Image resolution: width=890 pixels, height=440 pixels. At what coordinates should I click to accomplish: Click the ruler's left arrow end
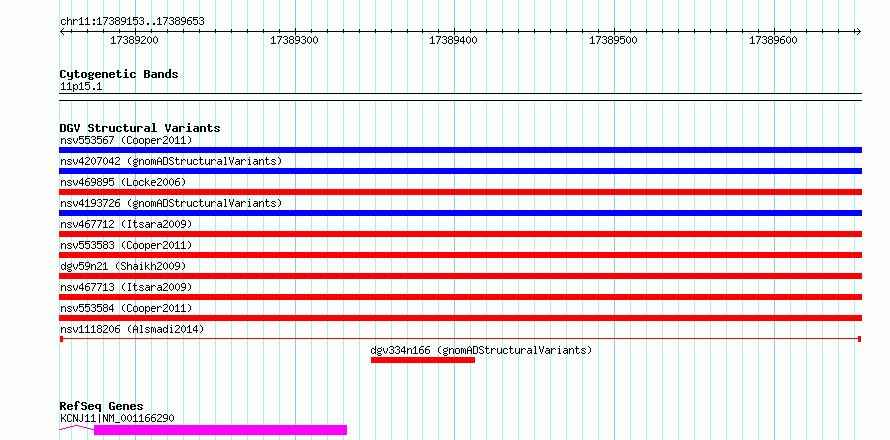tap(62, 31)
